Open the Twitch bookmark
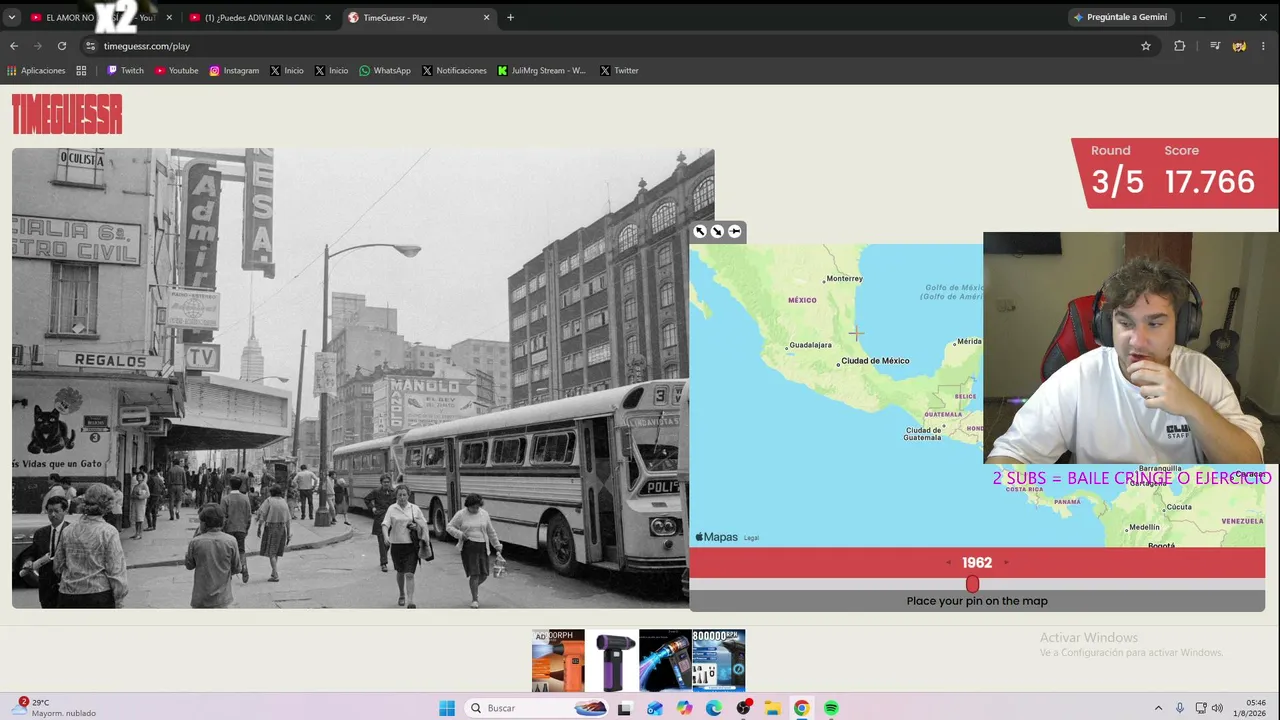Viewport: 1280px width, 720px height. pos(126,71)
